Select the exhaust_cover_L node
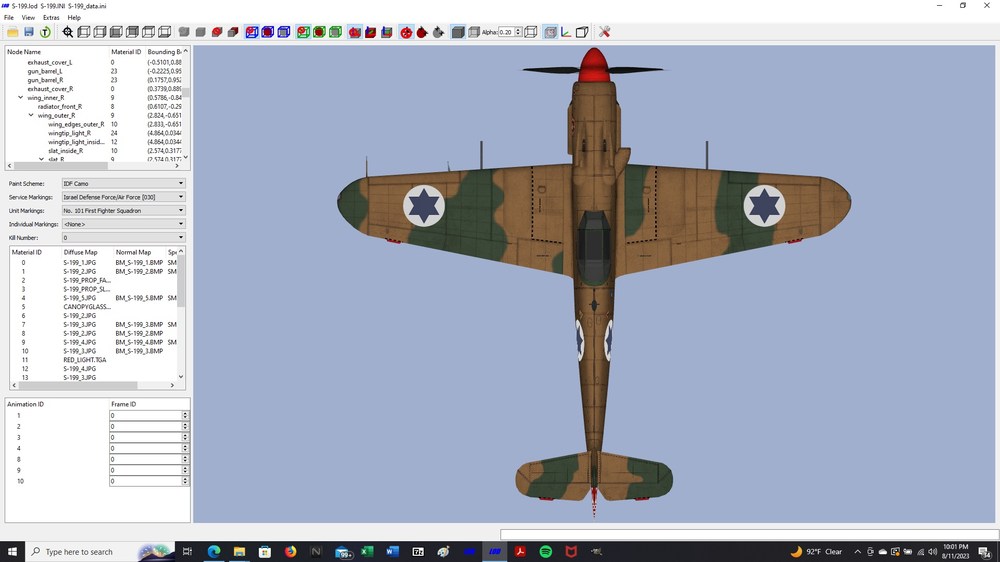This screenshot has width=1000, height=562. (x=49, y=63)
